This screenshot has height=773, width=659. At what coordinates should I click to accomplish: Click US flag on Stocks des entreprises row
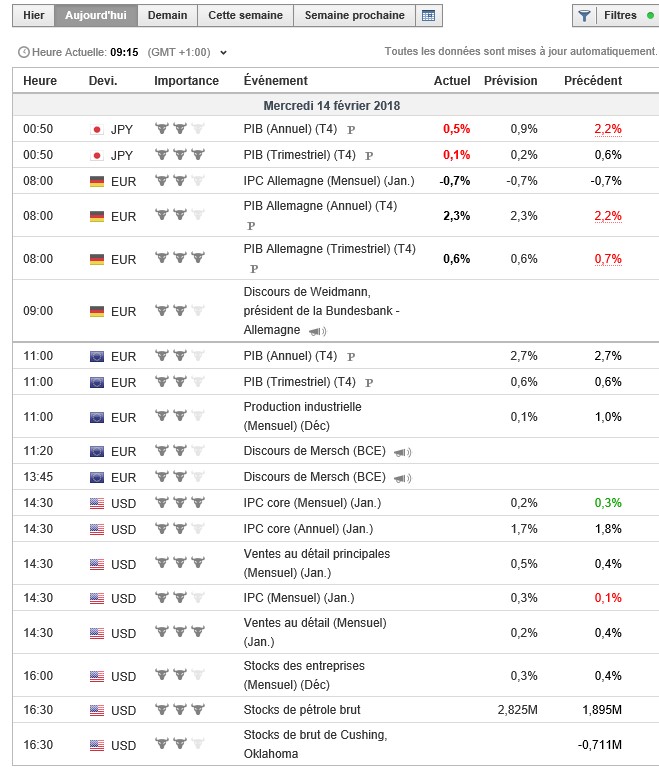[x=97, y=676]
